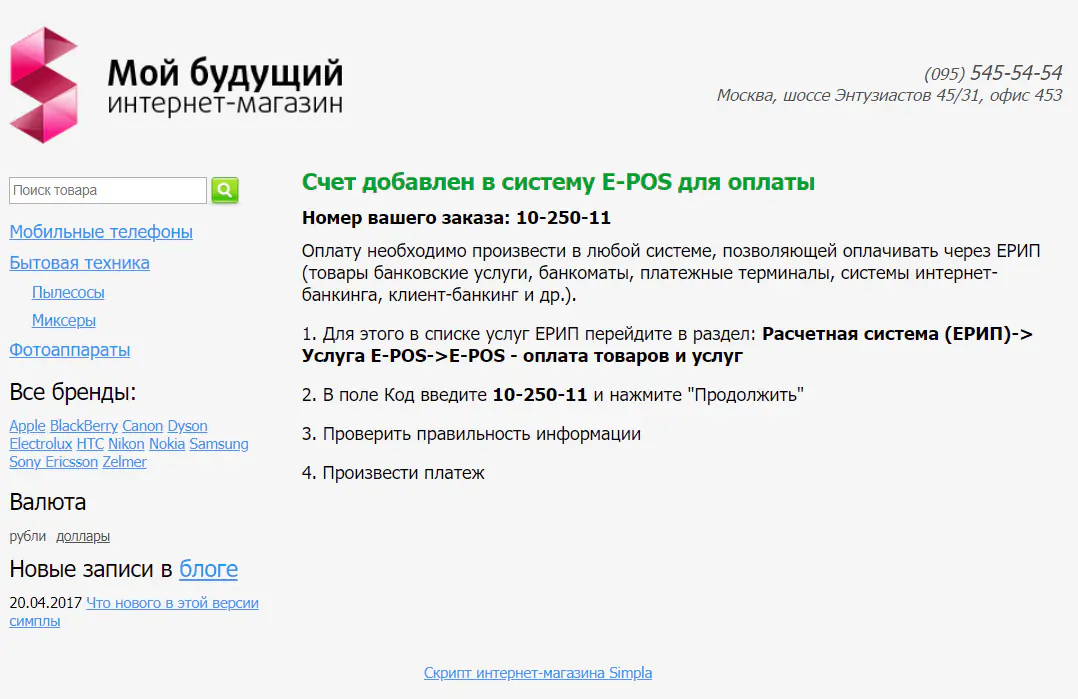Image resolution: width=1078 pixels, height=699 pixels.
Task: Open the Скрипт интернет-магазина Simpla footer link
Action: tap(538, 672)
